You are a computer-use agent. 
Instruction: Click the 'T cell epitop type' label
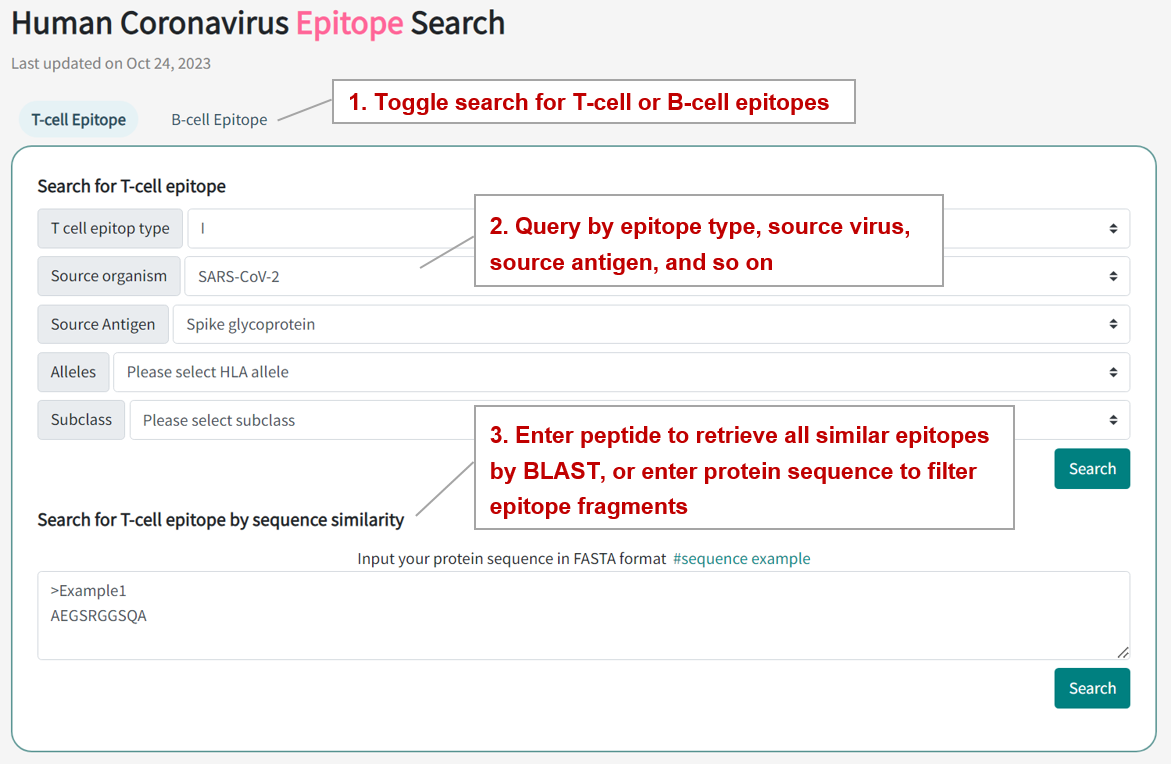point(110,229)
